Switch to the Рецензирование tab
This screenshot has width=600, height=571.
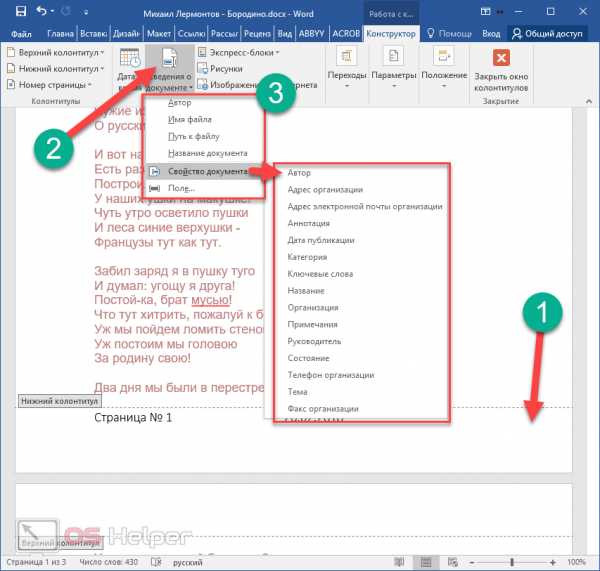[x=257, y=34]
